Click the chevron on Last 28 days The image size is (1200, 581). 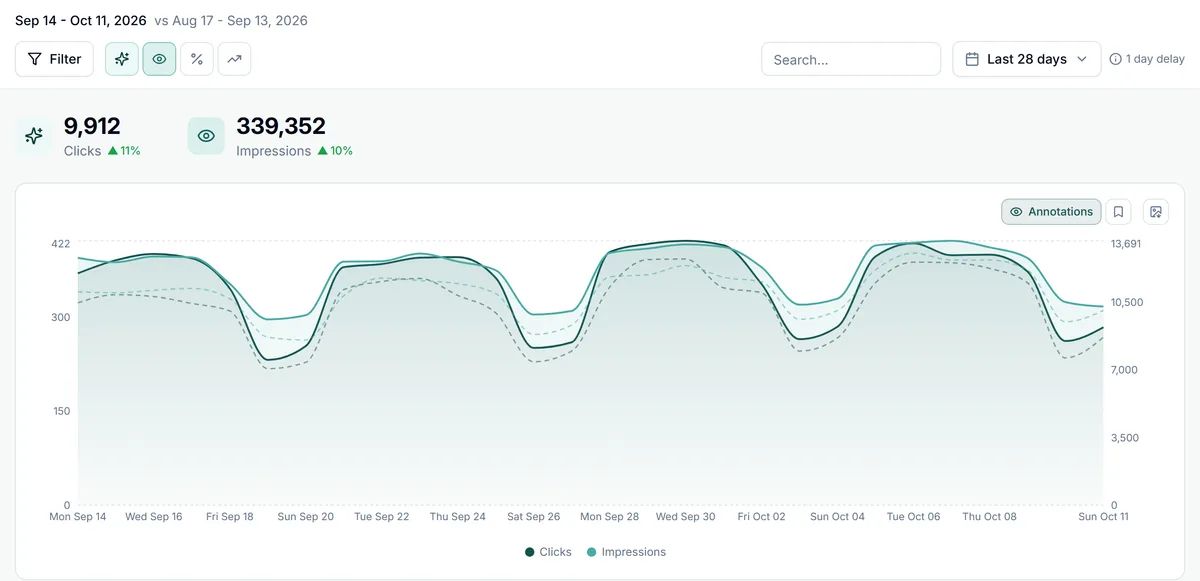pos(1081,59)
